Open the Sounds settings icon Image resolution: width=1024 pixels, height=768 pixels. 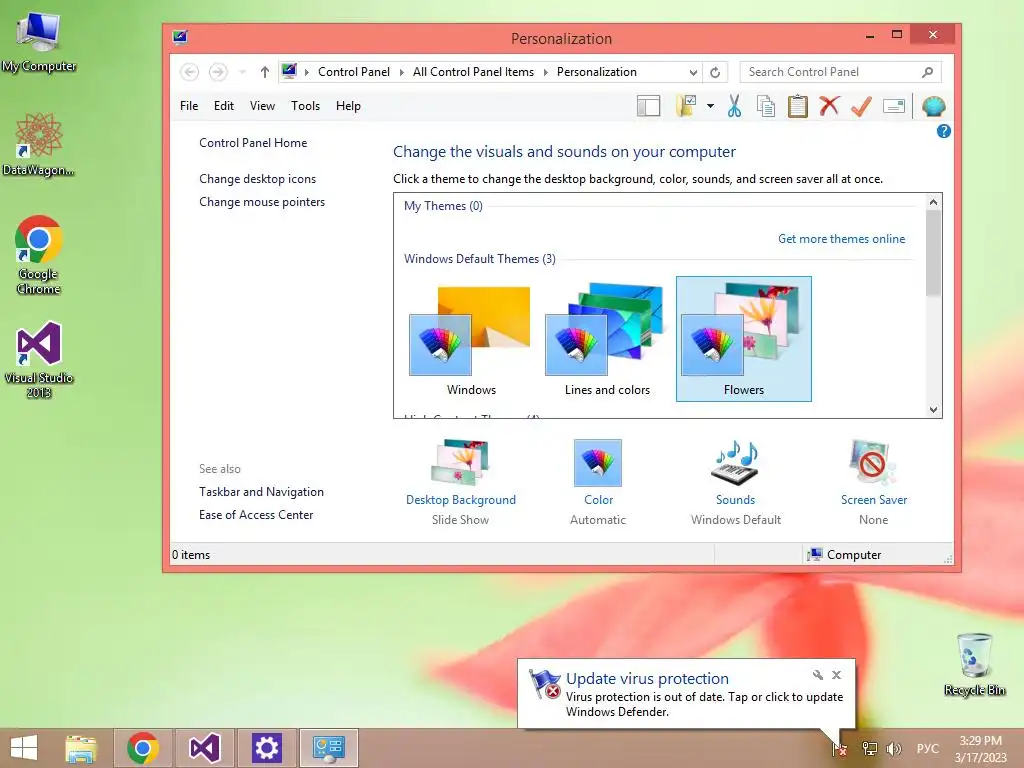point(735,462)
